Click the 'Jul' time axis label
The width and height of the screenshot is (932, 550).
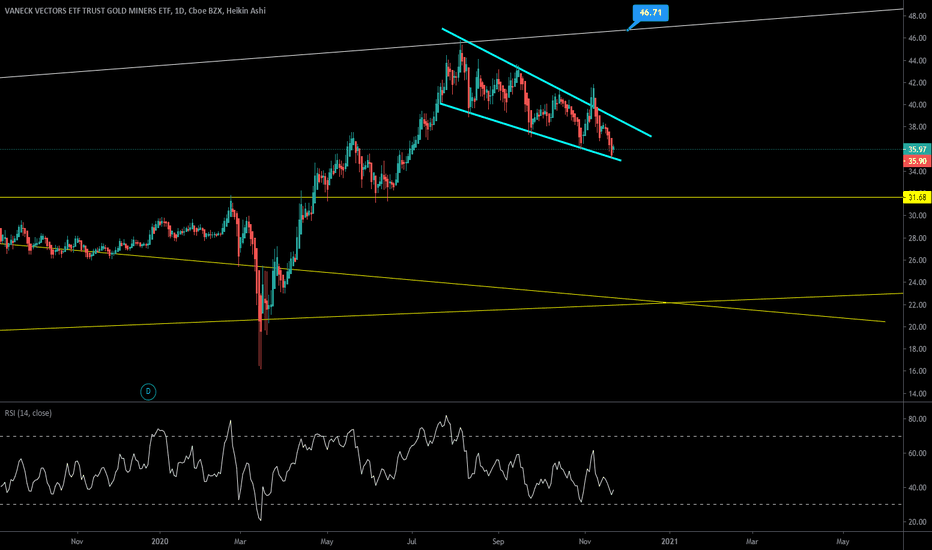[x=411, y=541]
